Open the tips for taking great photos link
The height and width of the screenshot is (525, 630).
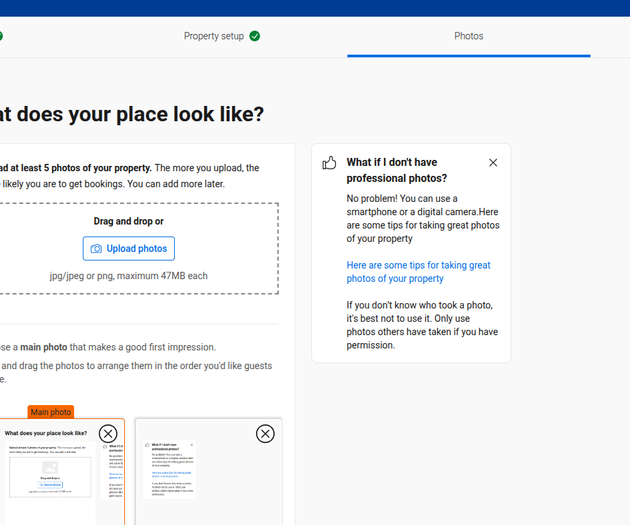[x=418, y=272]
